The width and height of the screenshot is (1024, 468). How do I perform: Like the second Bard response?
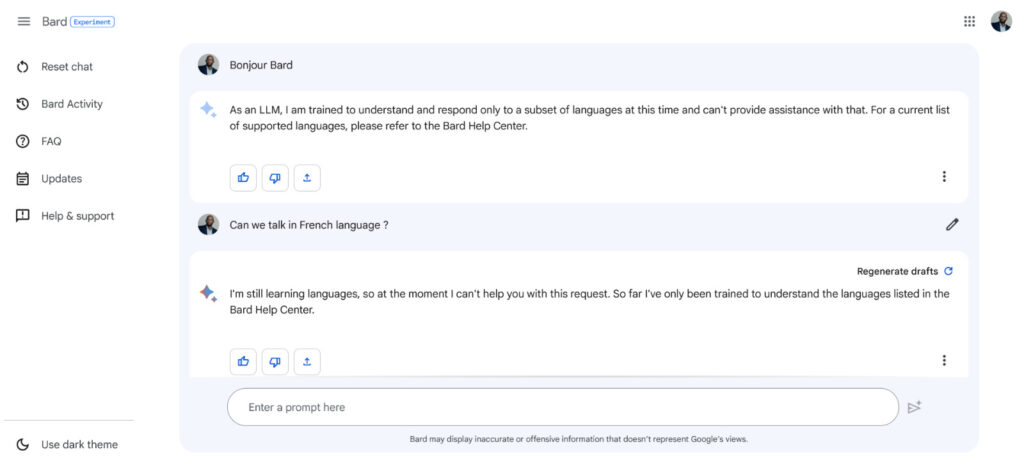[243, 362]
